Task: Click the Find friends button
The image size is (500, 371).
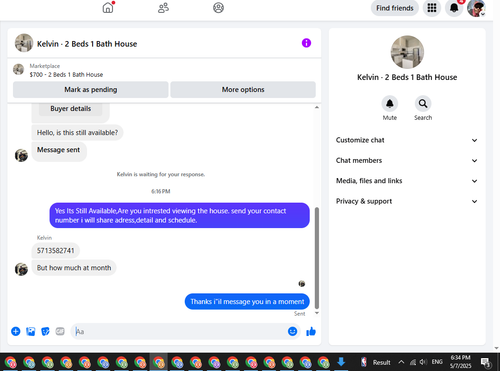Action: [x=395, y=8]
